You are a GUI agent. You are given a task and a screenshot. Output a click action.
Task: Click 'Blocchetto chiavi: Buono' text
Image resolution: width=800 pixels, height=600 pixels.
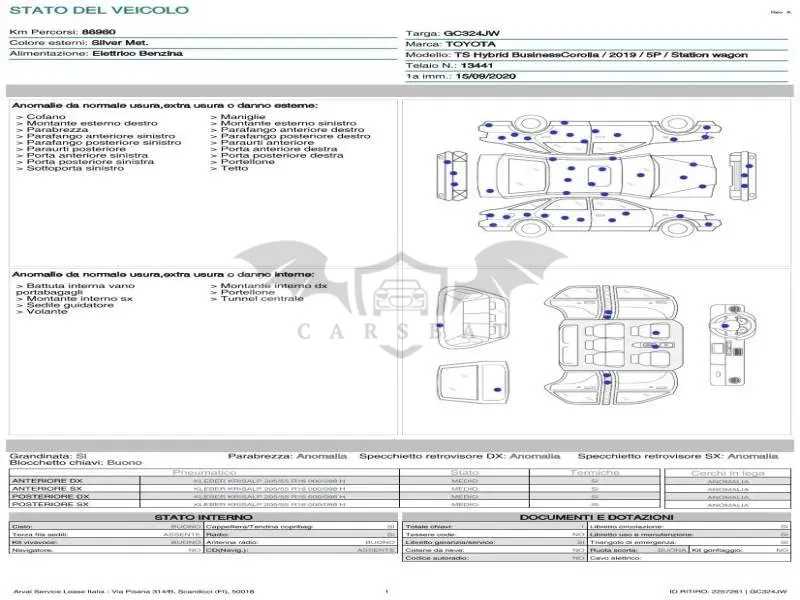coord(76,462)
